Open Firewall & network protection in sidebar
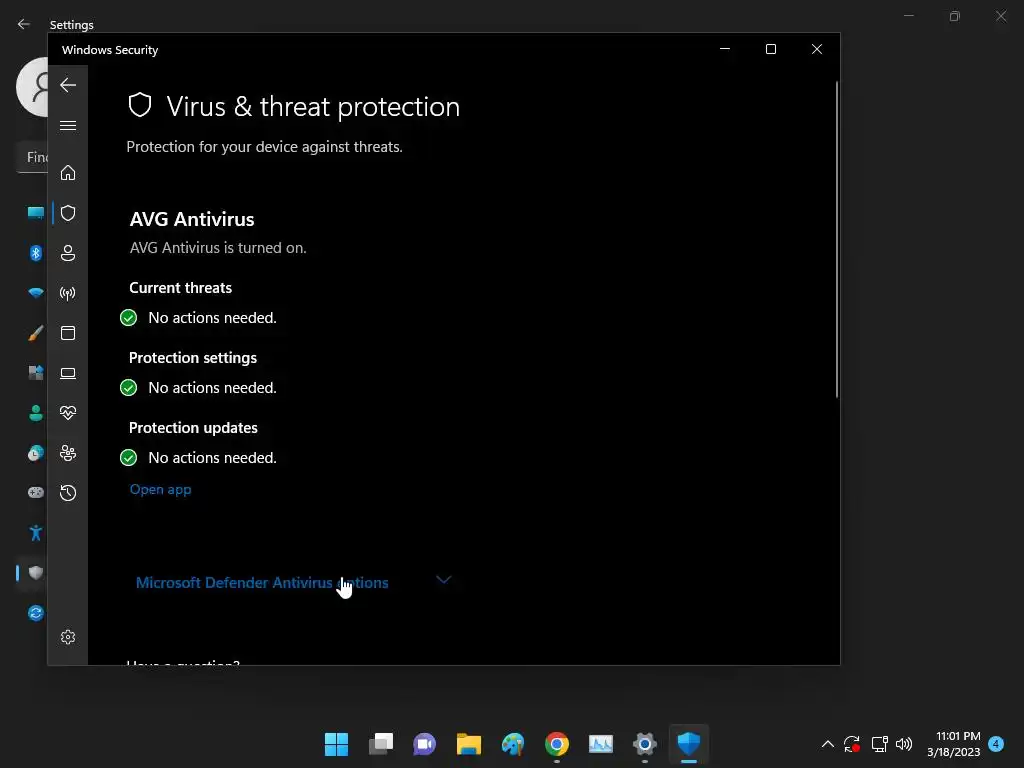The image size is (1024, 768). [68, 293]
